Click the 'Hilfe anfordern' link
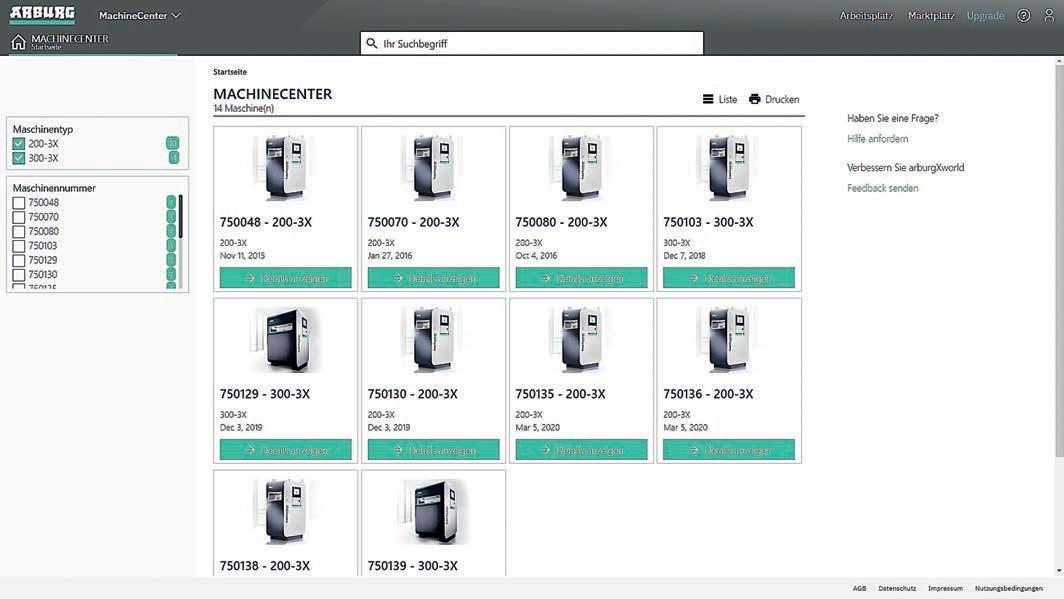 [x=877, y=139]
